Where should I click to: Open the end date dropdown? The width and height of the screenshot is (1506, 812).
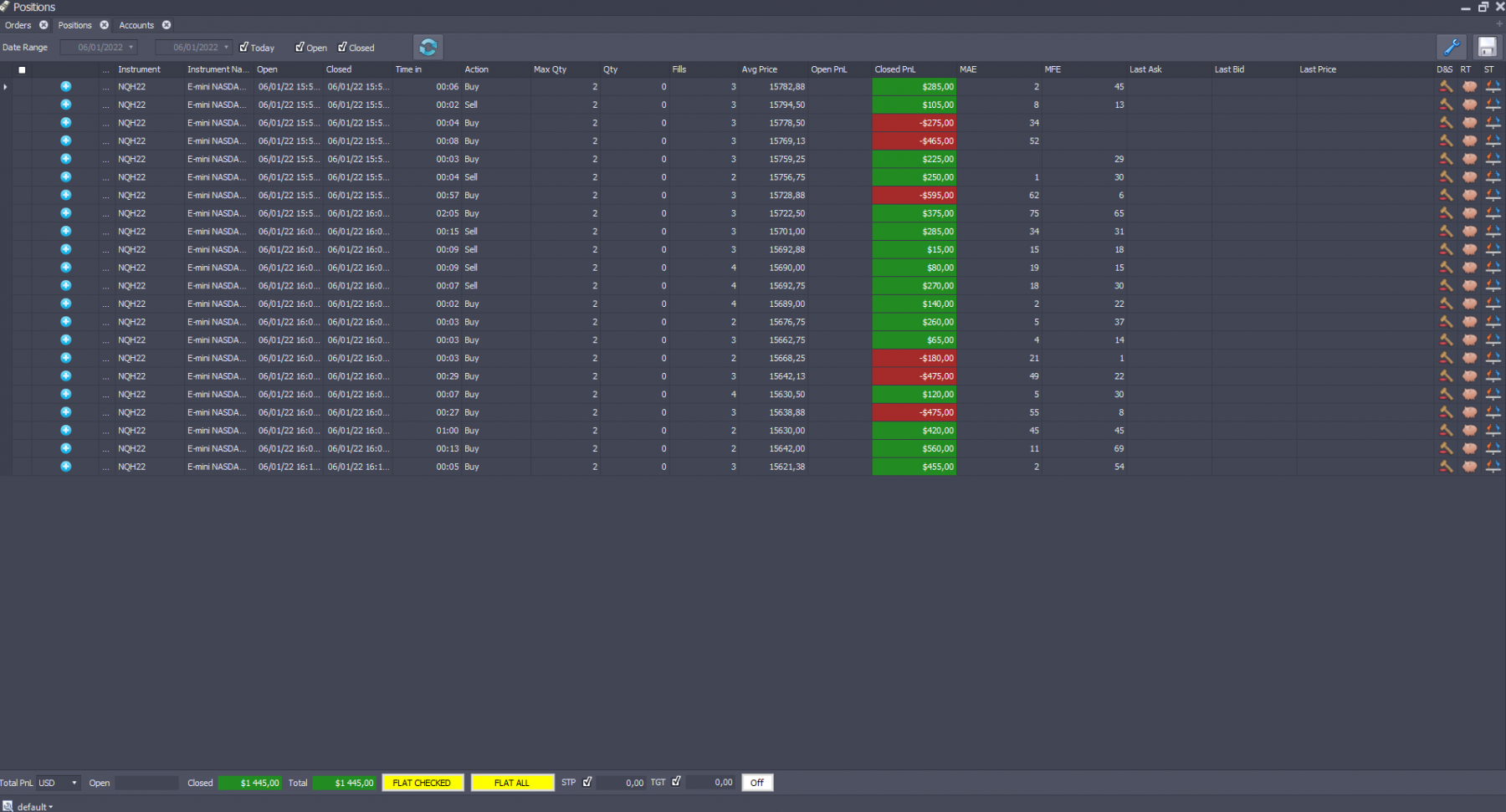pyautogui.click(x=226, y=48)
